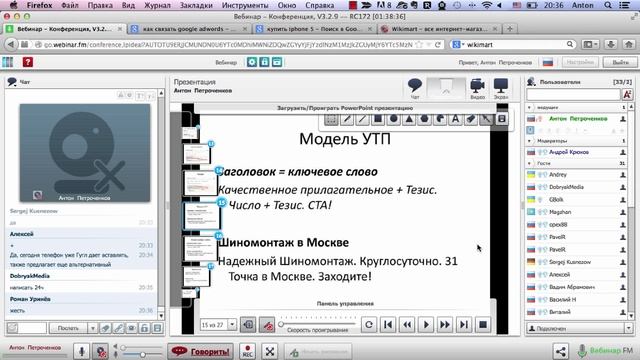Jump to the last slide button
The image size is (640, 360).
pos(464,324)
